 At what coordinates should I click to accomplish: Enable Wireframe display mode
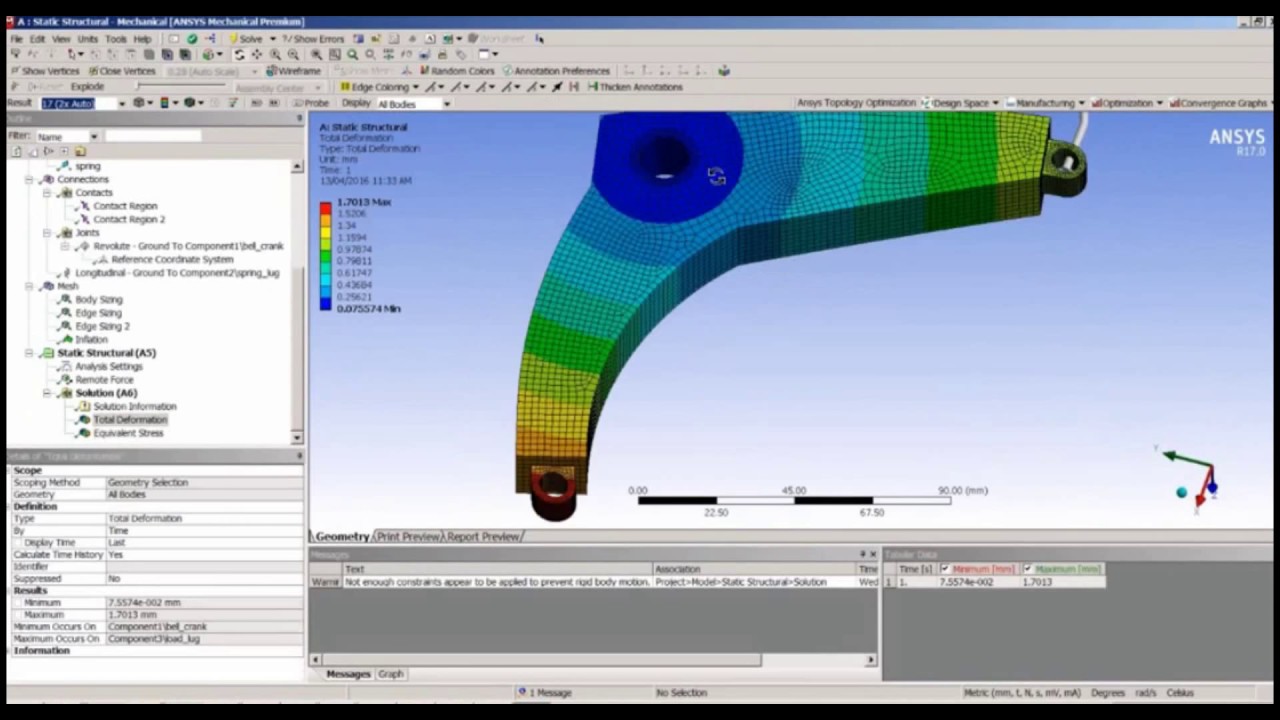pos(293,71)
